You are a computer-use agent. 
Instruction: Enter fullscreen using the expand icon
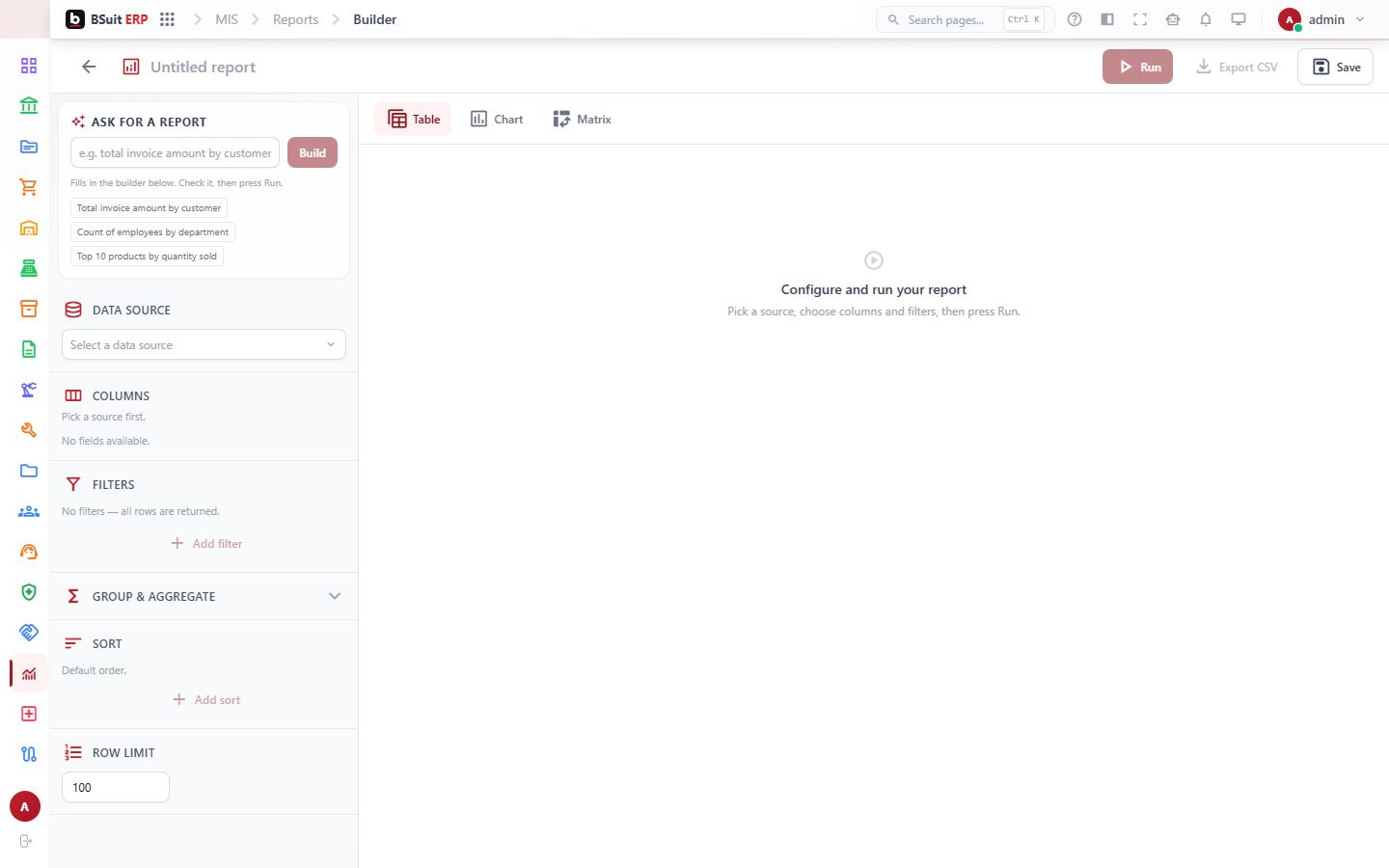1140,19
